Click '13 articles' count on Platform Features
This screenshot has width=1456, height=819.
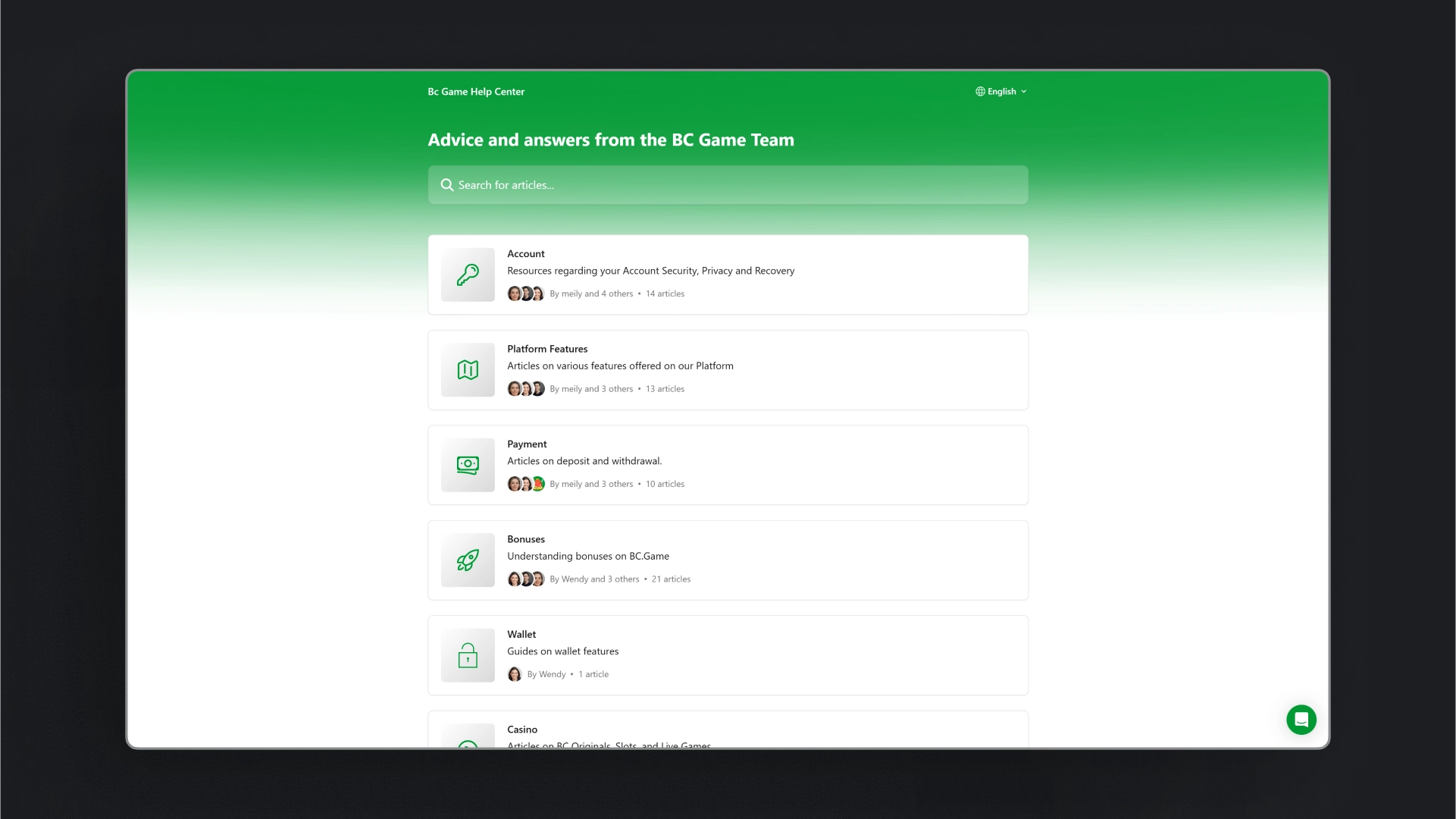(665, 389)
